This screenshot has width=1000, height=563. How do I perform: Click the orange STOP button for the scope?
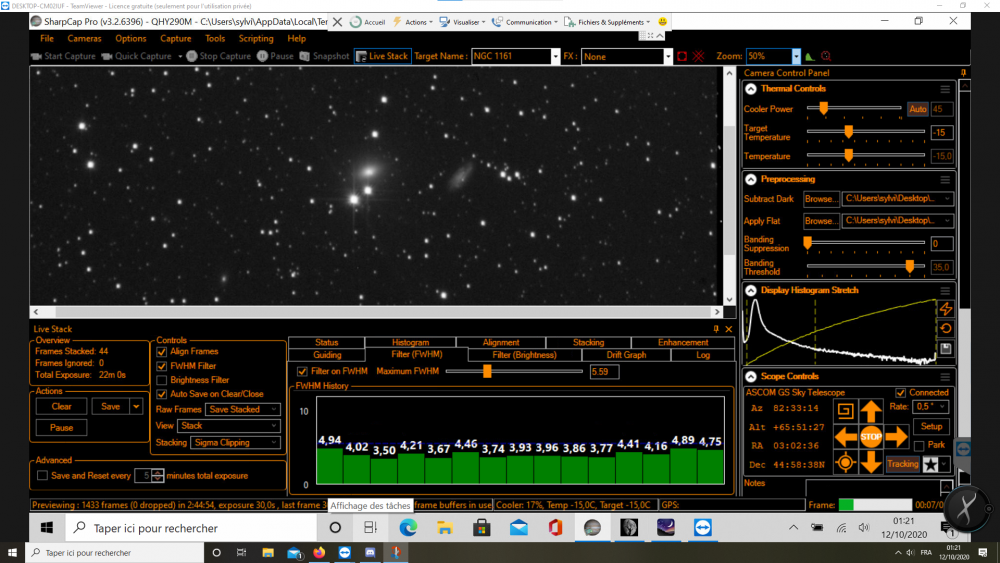pyautogui.click(x=871, y=437)
